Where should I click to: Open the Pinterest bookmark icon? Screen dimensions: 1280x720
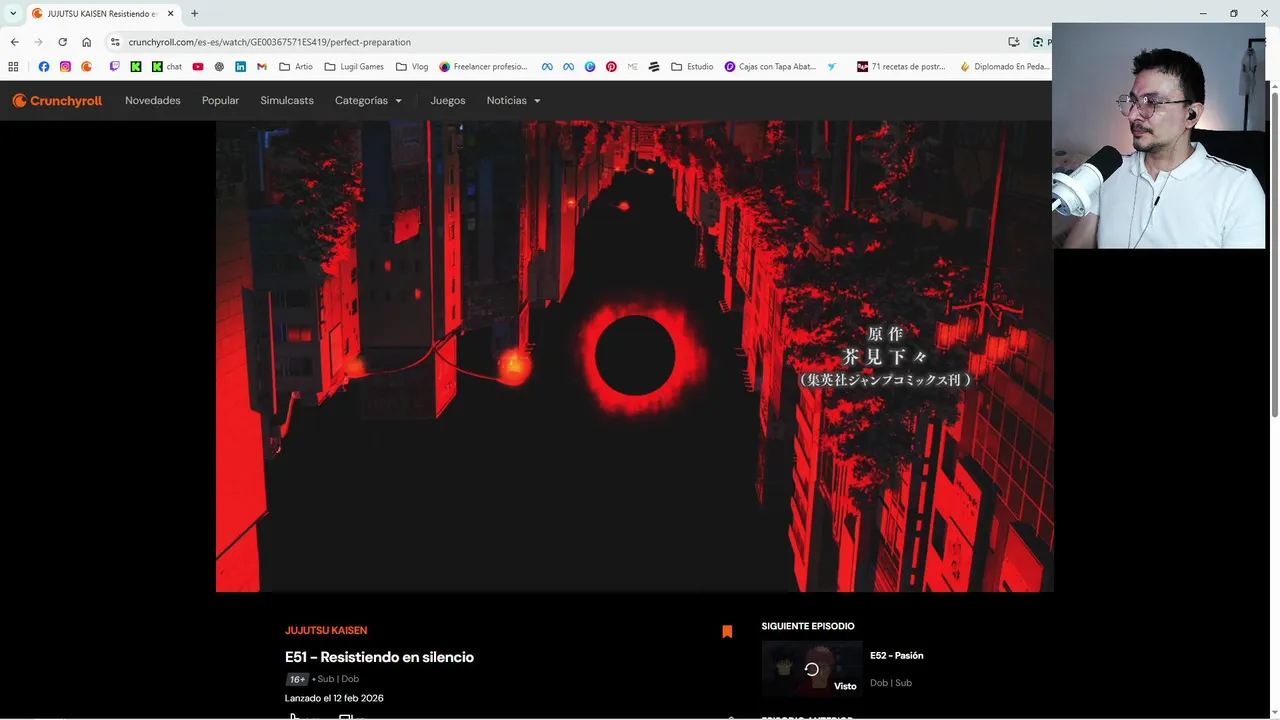[x=611, y=67]
